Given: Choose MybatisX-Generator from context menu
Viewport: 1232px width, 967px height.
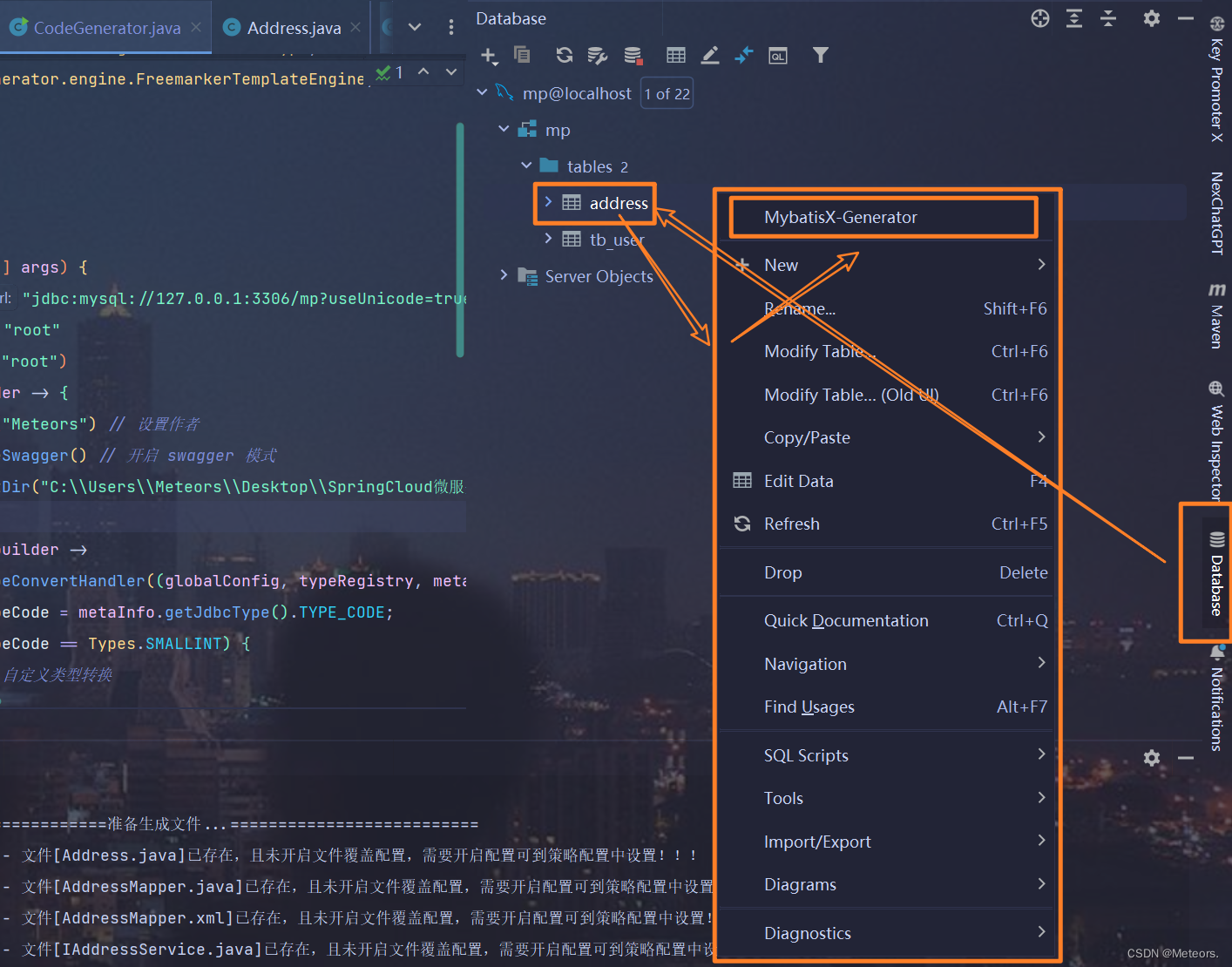Looking at the screenshot, I should (x=884, y=217).
